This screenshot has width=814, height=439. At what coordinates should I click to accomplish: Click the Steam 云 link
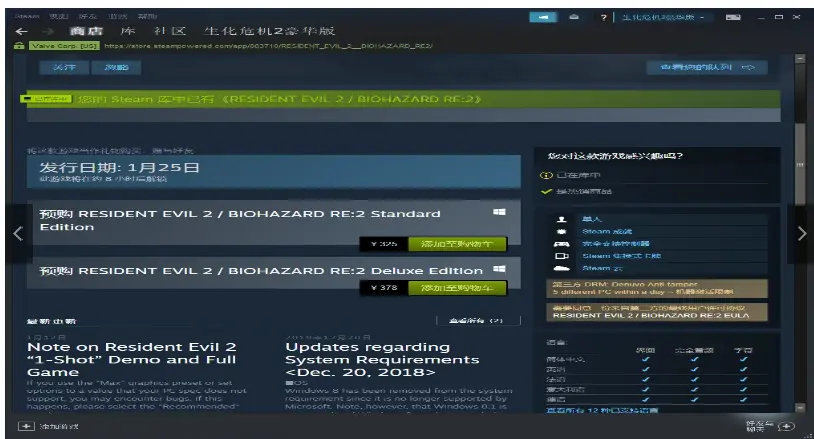click(602, 268)
